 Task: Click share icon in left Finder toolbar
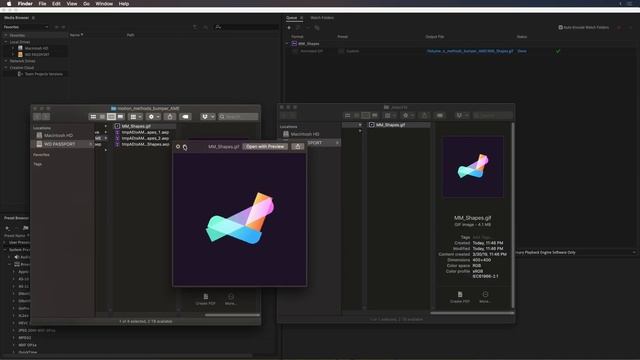click(170, 117)
